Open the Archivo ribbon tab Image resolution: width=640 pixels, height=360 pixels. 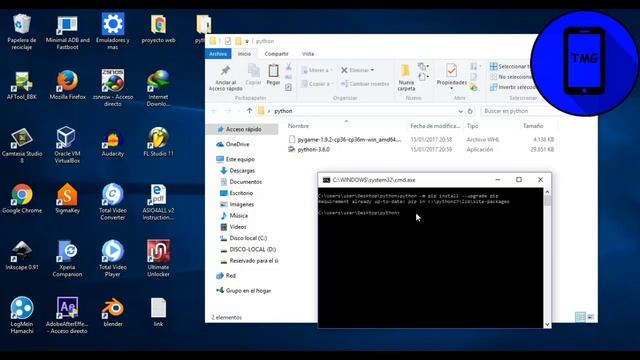tap(218, 54)
